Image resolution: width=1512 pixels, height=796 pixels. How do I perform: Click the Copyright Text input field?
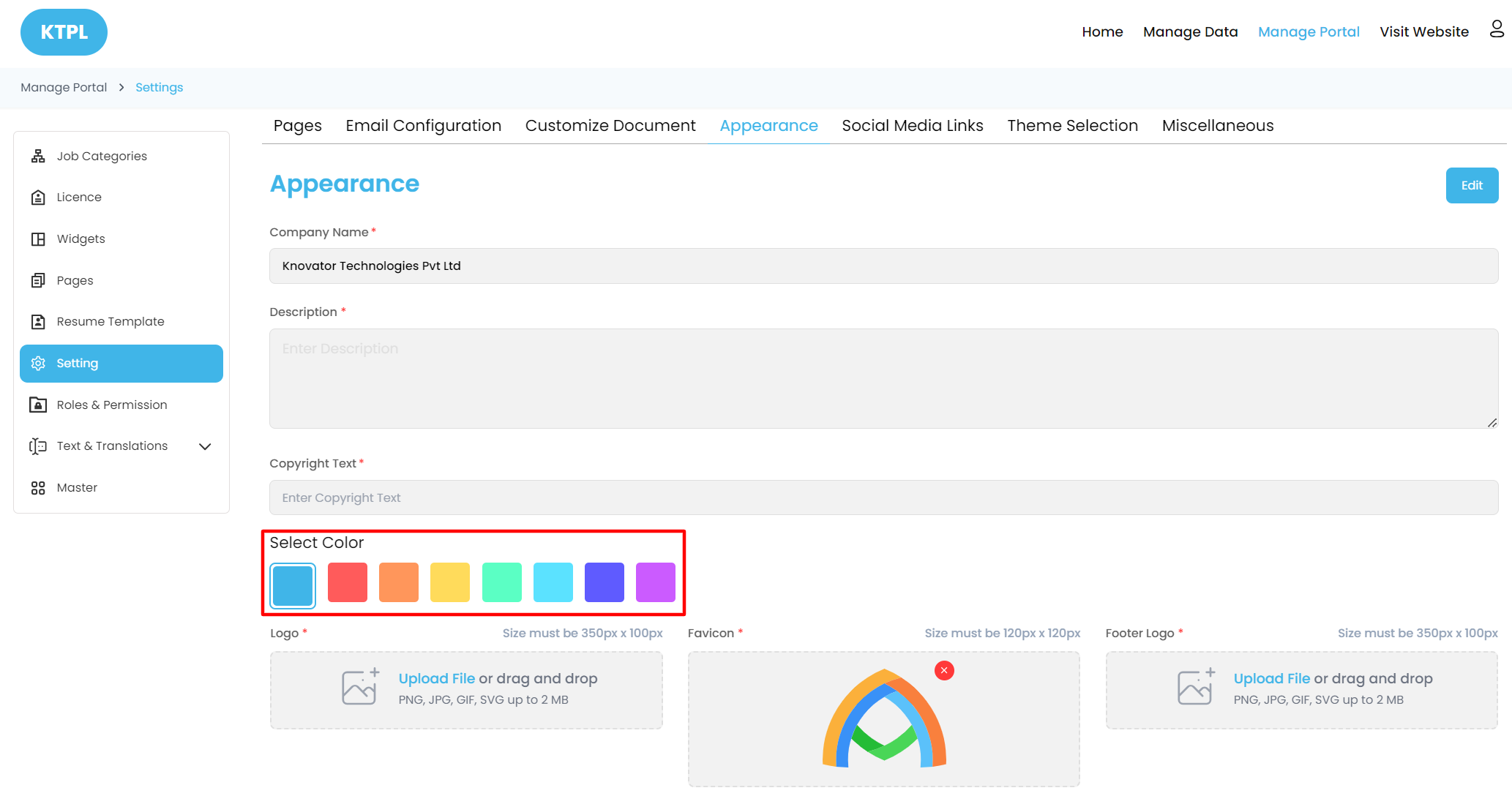point(883,497)
